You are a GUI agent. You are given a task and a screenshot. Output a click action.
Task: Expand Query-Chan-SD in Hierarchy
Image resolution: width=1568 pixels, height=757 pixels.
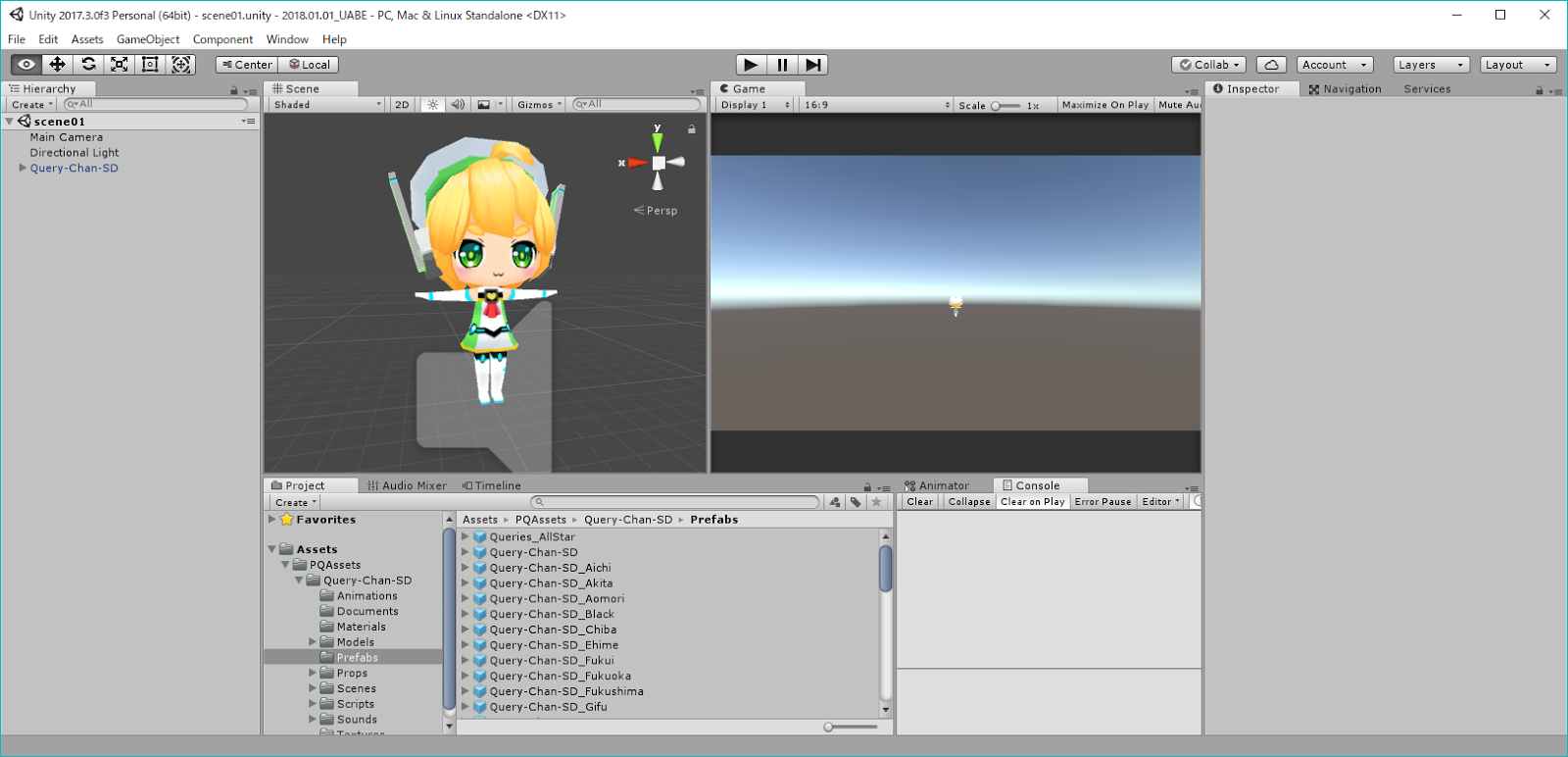click(x=23, y=169)
